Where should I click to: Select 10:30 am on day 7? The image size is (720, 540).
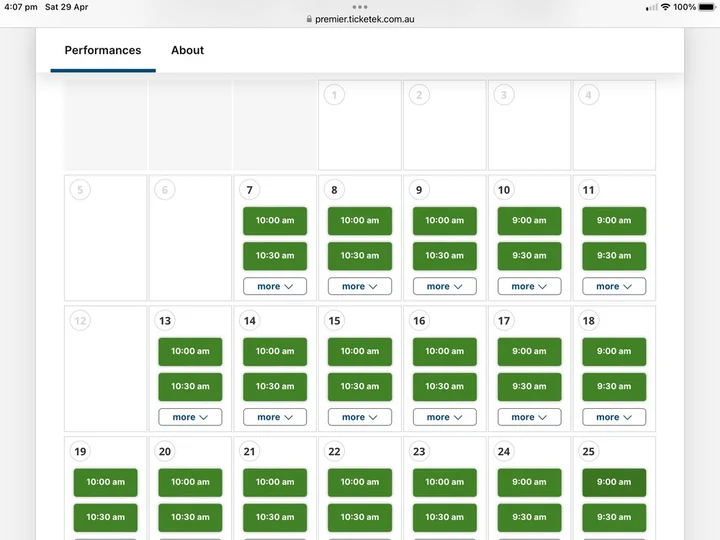pos(275,256)
